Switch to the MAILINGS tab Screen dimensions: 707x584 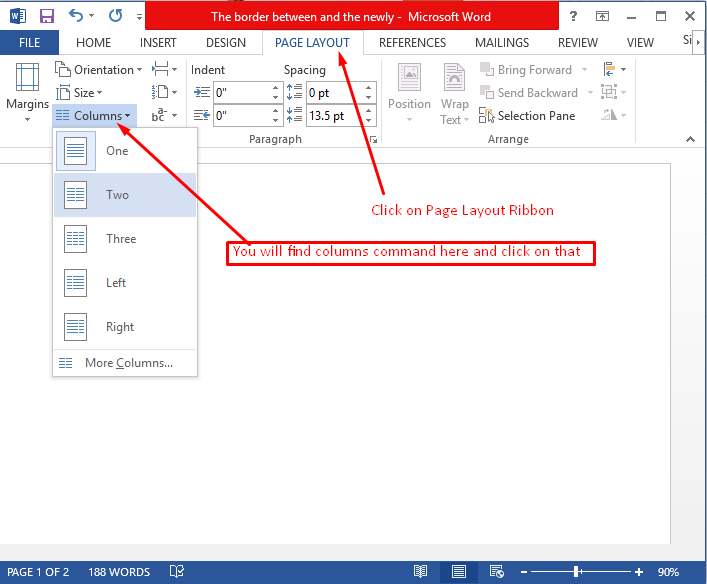502,42
